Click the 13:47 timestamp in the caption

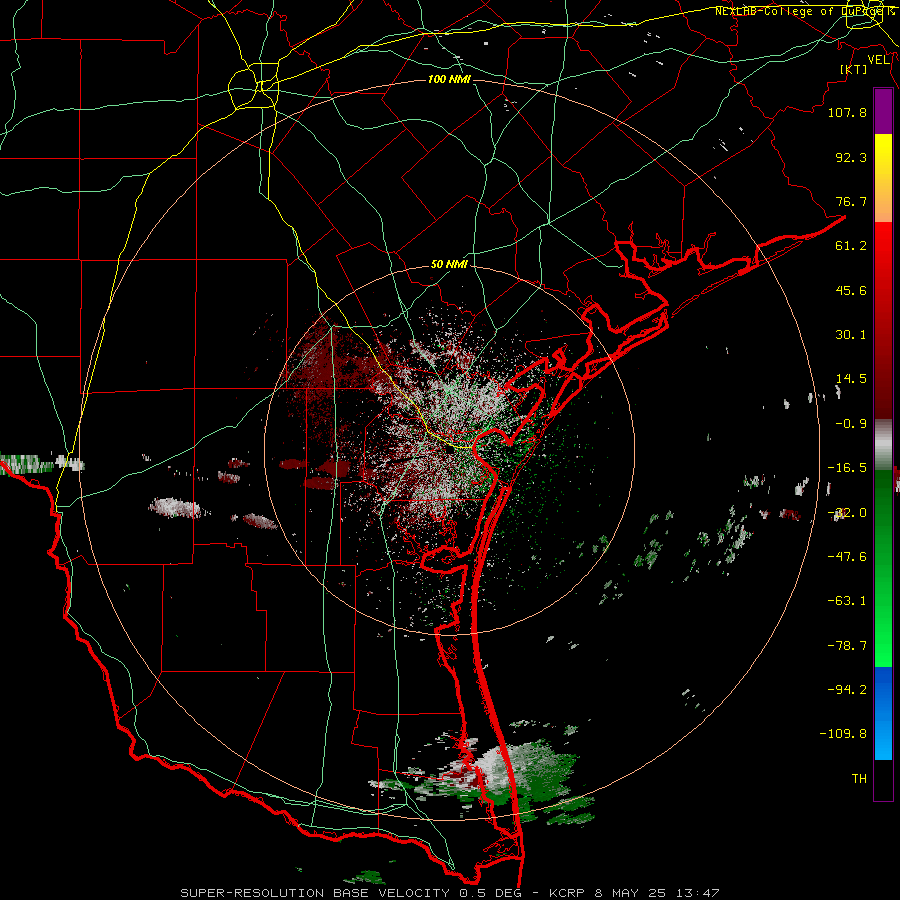pyautogui.click(x=697, y=893)
